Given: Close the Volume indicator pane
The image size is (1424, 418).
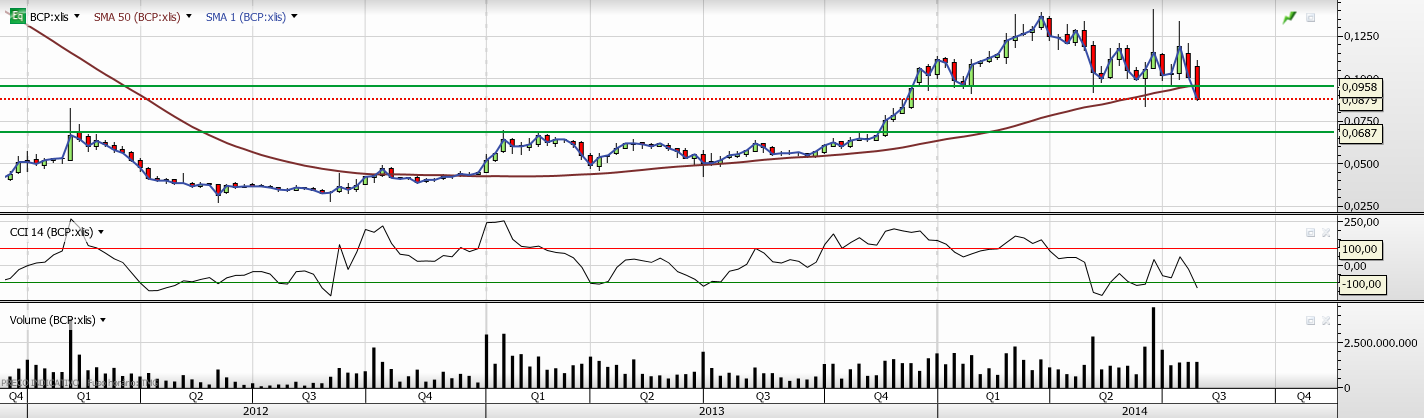Looking at the screenshot, I should [x=1326, y=320].
